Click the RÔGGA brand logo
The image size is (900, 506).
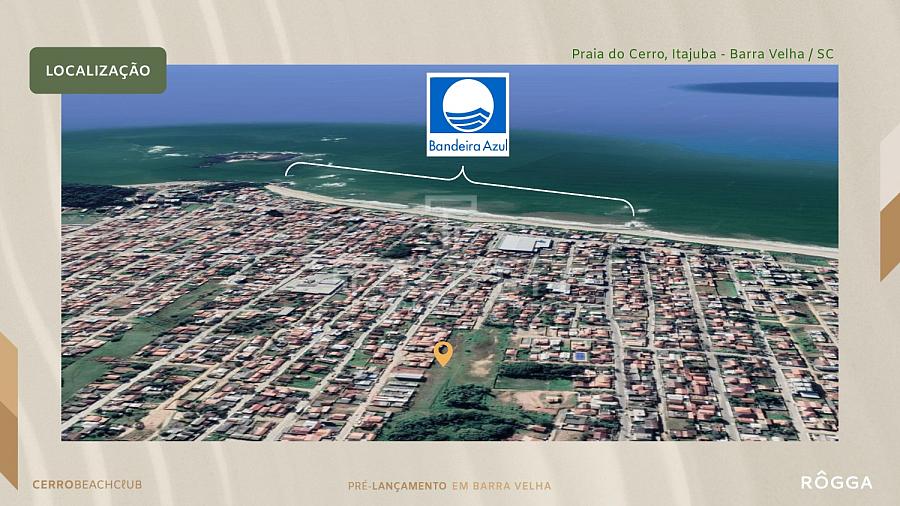coord(836,483)
